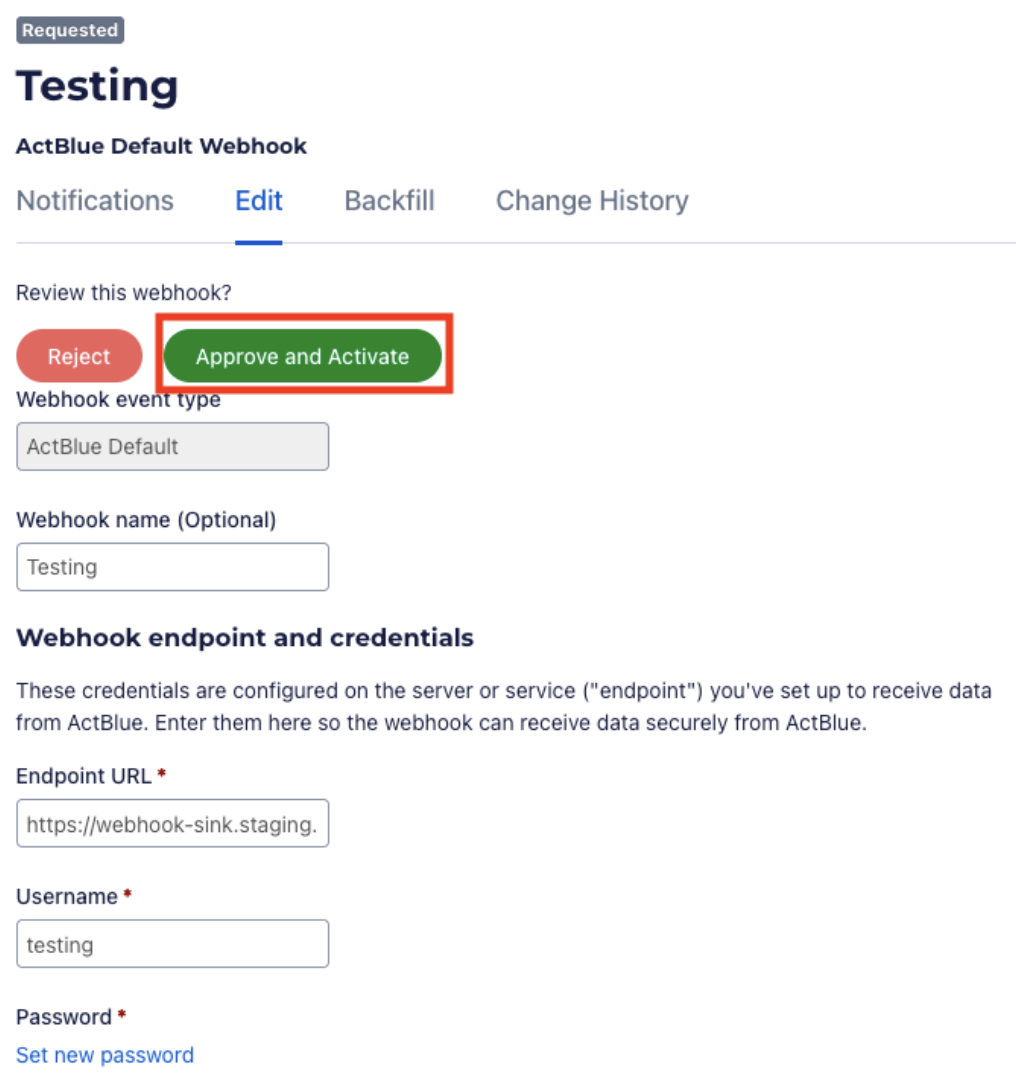Click the Testing page heading
The width and height of the screenshot is (1016, 1086).
[x=97, y=86]
